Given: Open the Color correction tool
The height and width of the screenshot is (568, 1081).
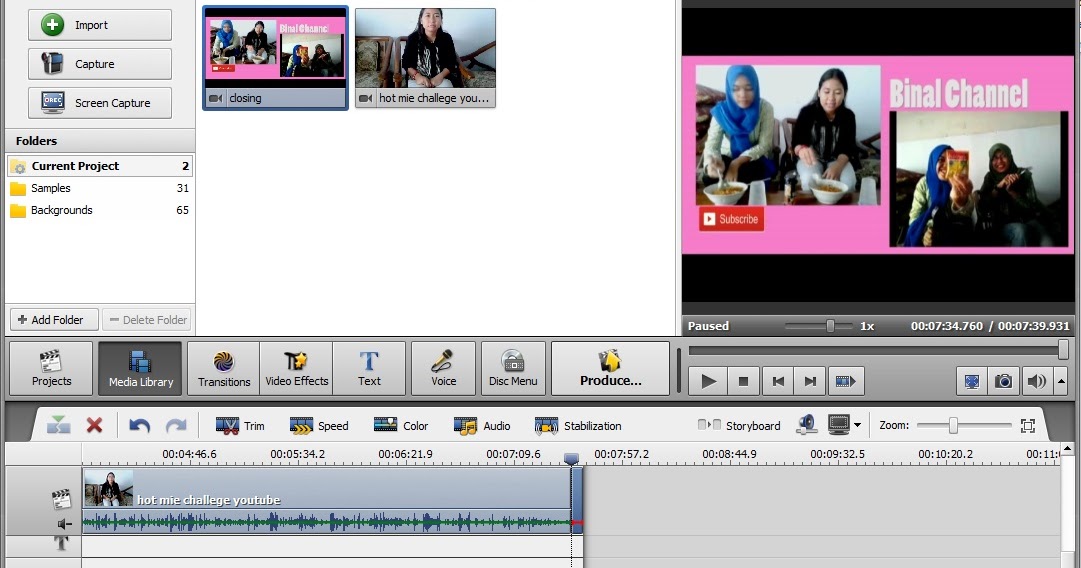Looking at the screenshot, I should coord(401,426).
